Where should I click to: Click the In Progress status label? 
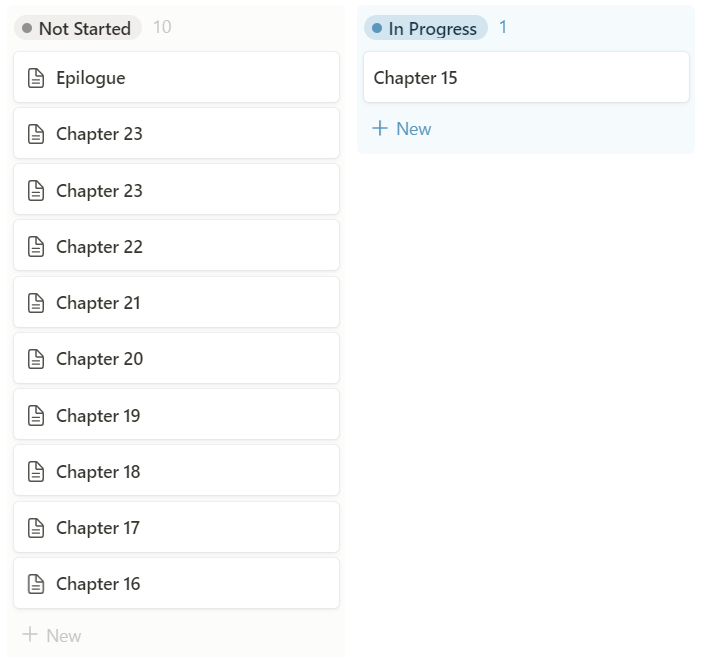tap(432, 28)
